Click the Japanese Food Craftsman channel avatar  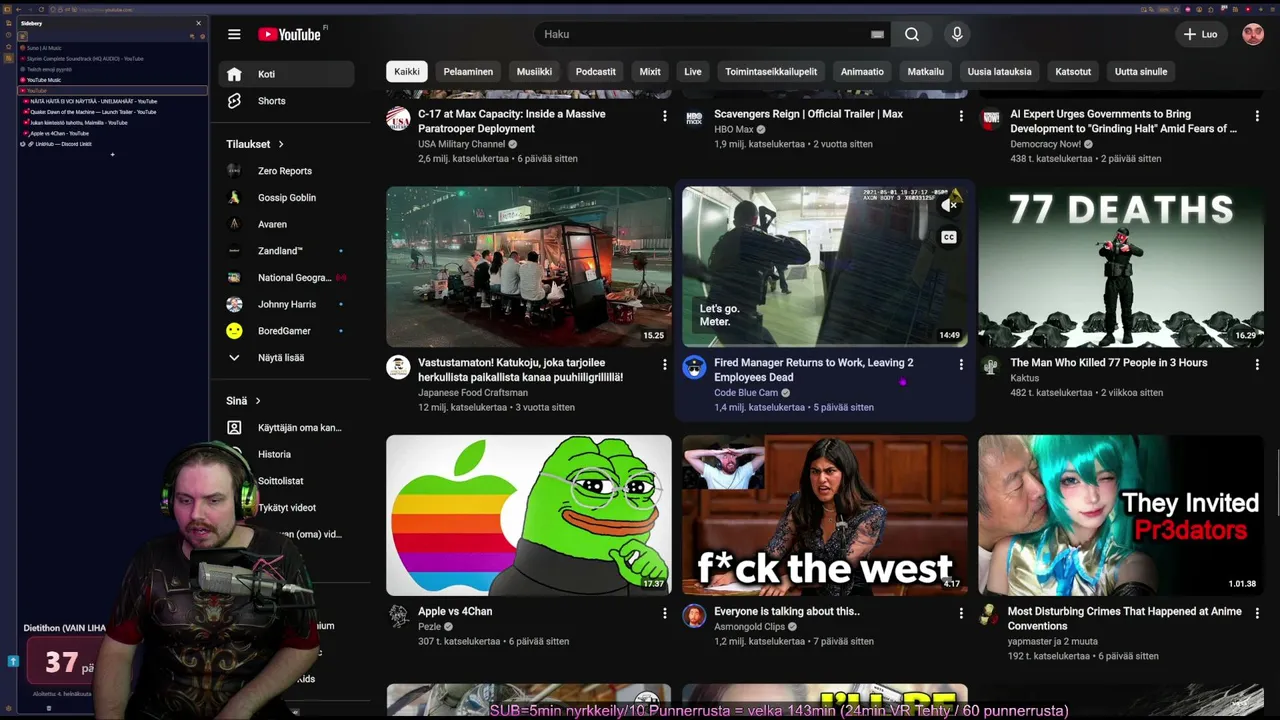398,367
